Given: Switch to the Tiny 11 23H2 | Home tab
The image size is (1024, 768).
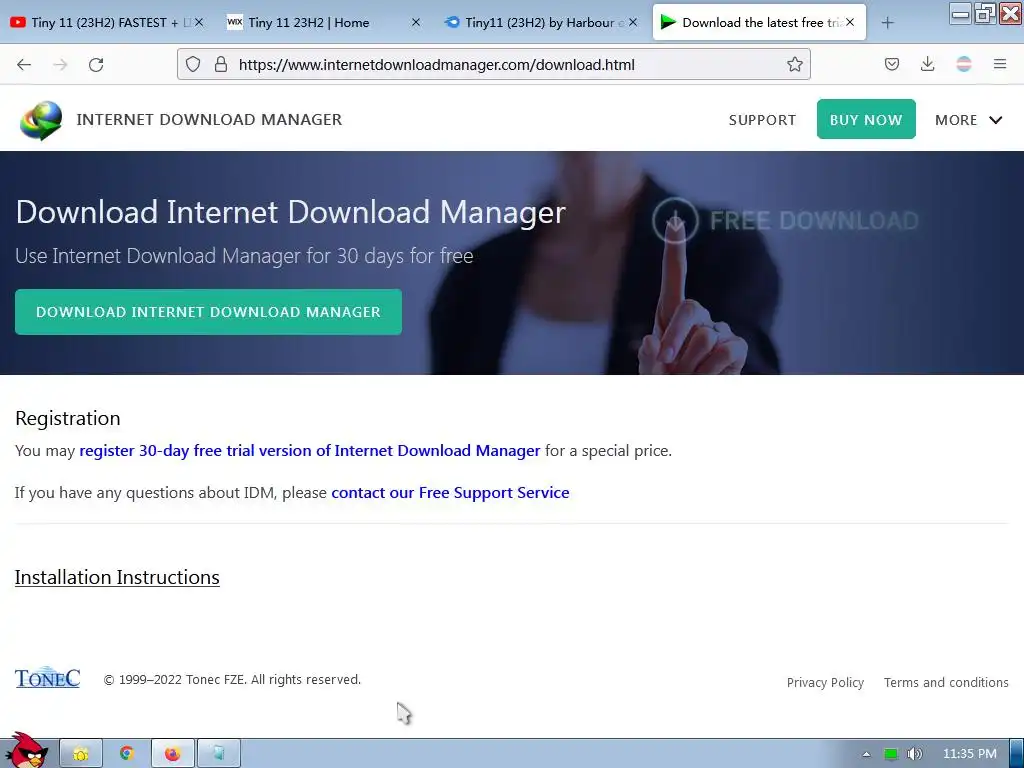Looking at the screenshot, I should click(x=324, y=22).
